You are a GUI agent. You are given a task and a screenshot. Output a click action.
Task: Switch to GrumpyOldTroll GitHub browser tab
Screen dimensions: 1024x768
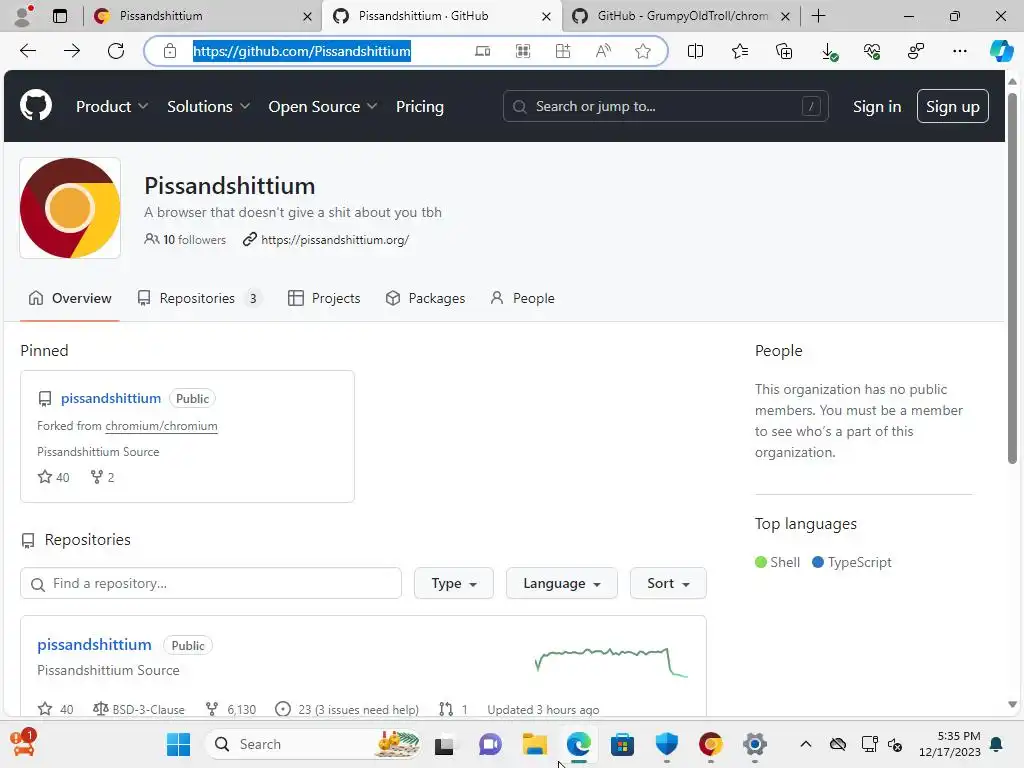[679, 16]
